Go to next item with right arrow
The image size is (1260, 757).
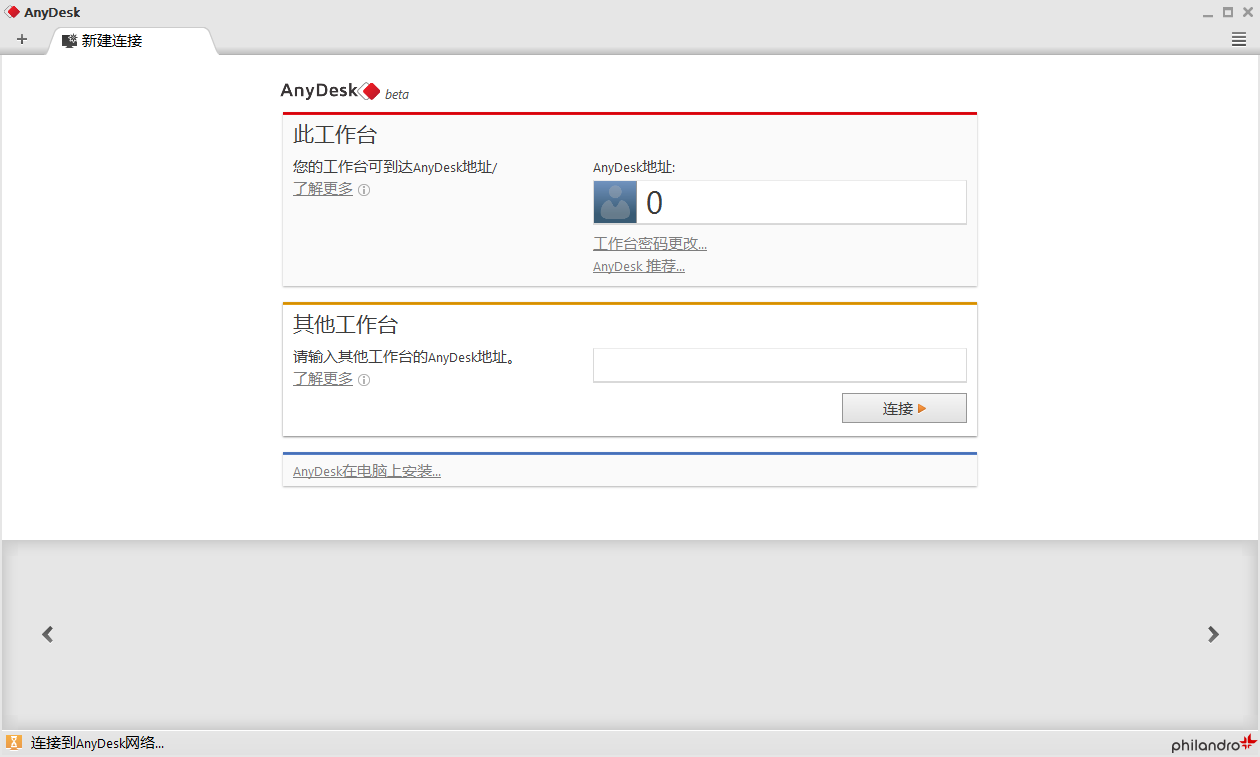coord(1213,634)
